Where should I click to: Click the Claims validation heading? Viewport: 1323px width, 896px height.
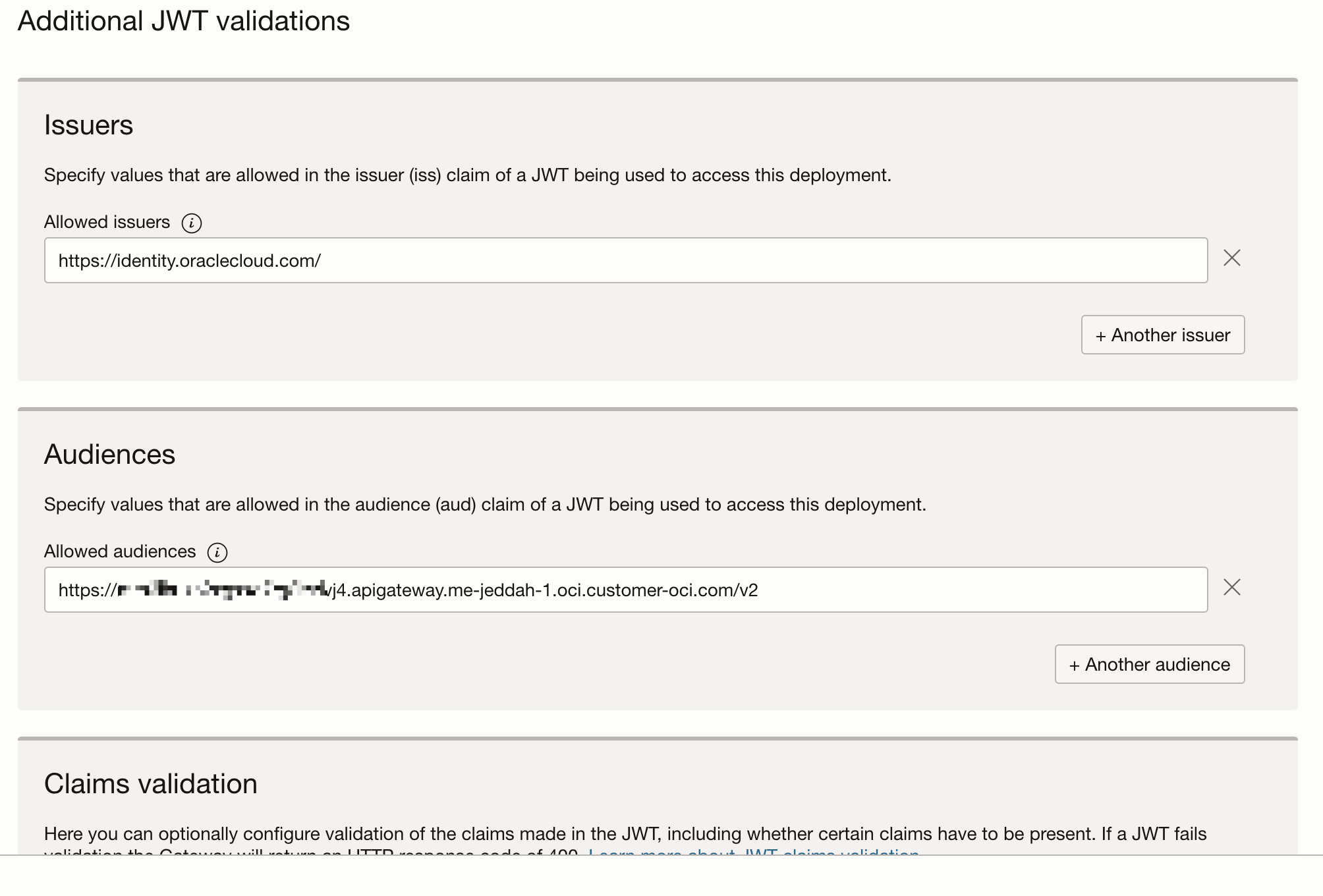point(150,784)
